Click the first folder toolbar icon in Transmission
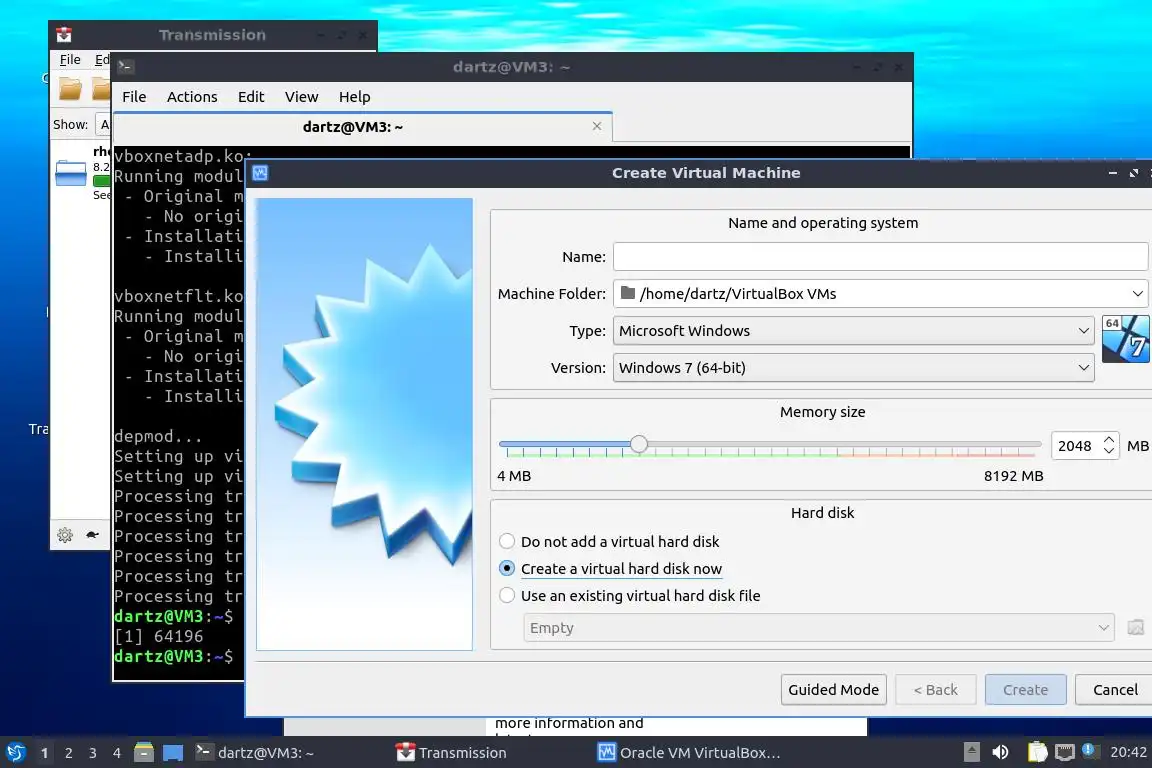The width and height of the screenshot is (1152, 768). click(x=71, y=89)
